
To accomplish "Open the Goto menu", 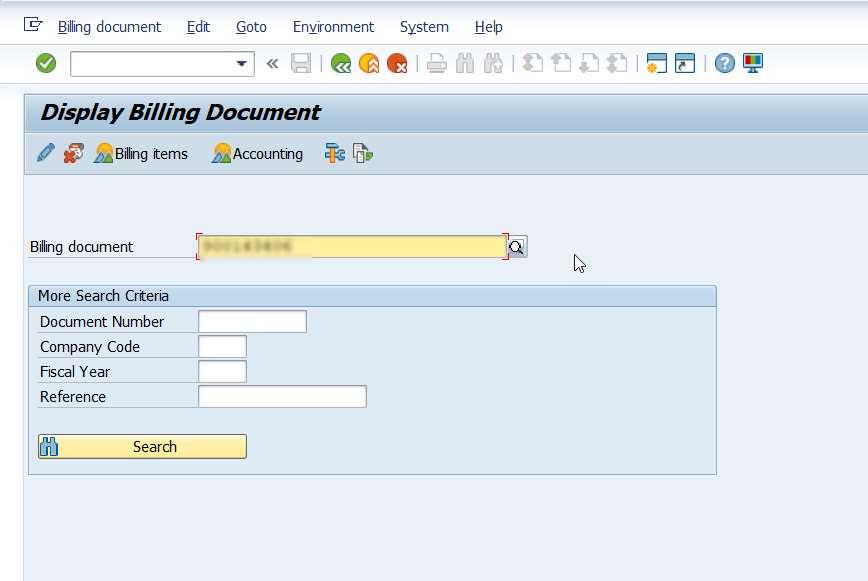I will (251, 27).
